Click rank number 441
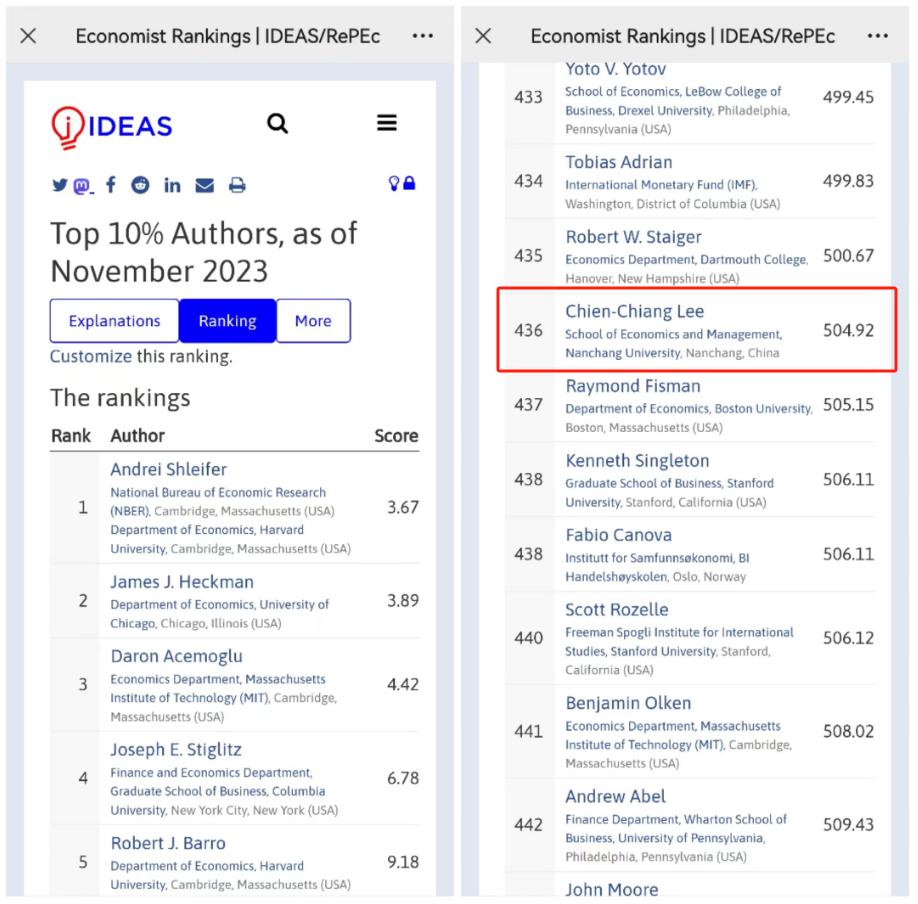Viewport: 918px width, 904px height. (529, 731)
